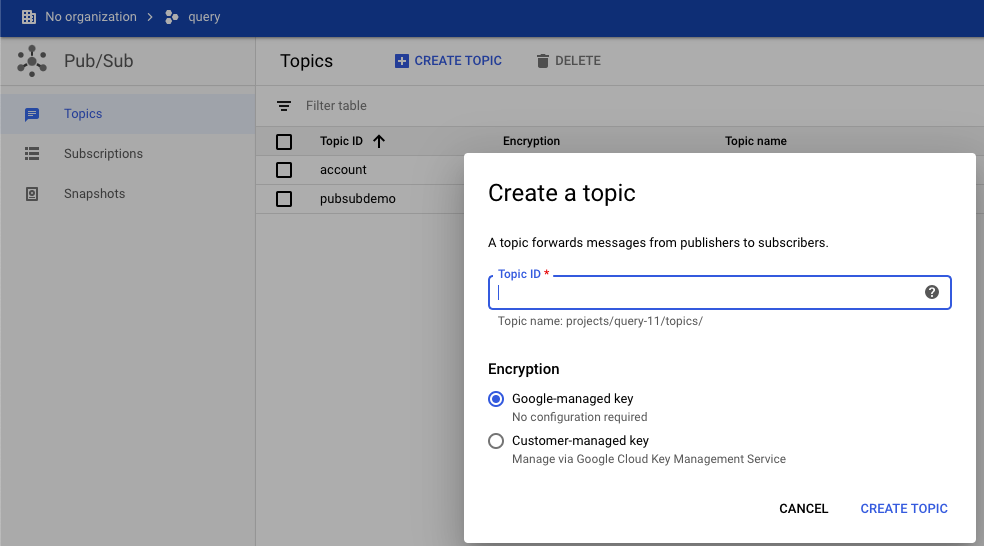Open the account topic row
This screenshot has width=984, height=546.
pos(343,170)
